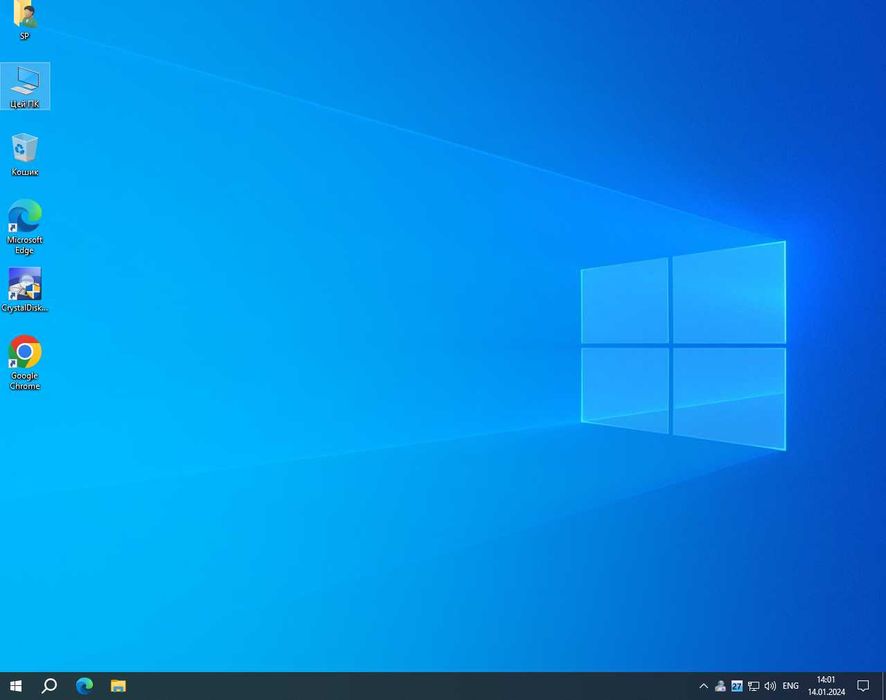
Task: Click the user account tray icon
Action: pos(720,686)
